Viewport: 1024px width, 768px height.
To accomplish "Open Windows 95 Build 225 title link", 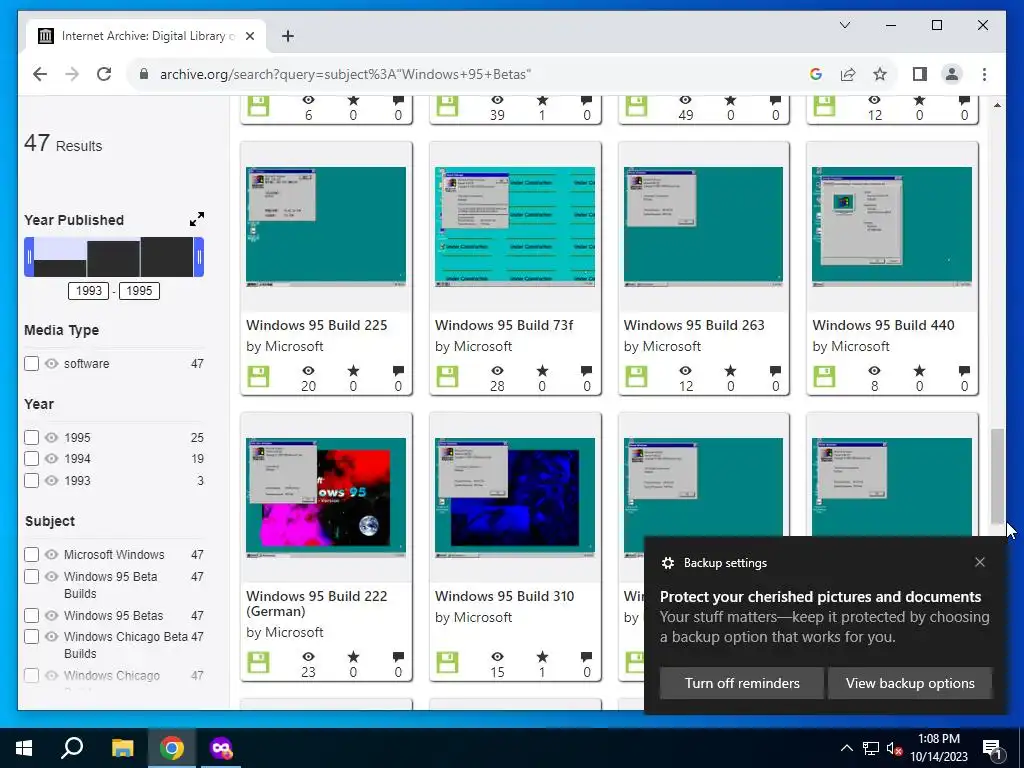I will (x=317, y=325).
